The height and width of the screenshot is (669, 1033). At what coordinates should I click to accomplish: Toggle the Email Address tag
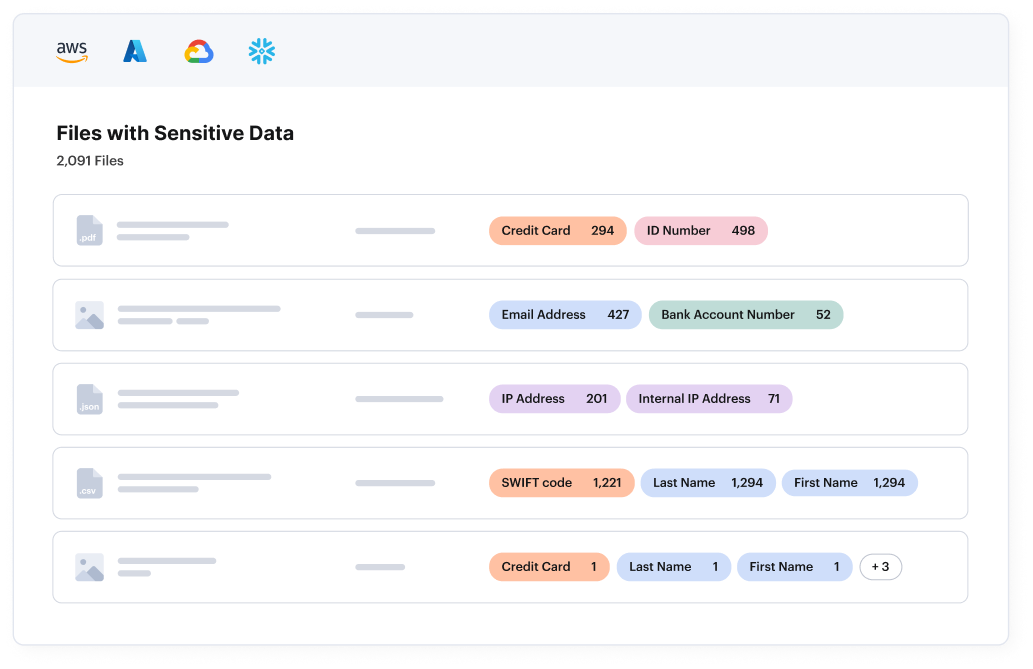point(565,315)
